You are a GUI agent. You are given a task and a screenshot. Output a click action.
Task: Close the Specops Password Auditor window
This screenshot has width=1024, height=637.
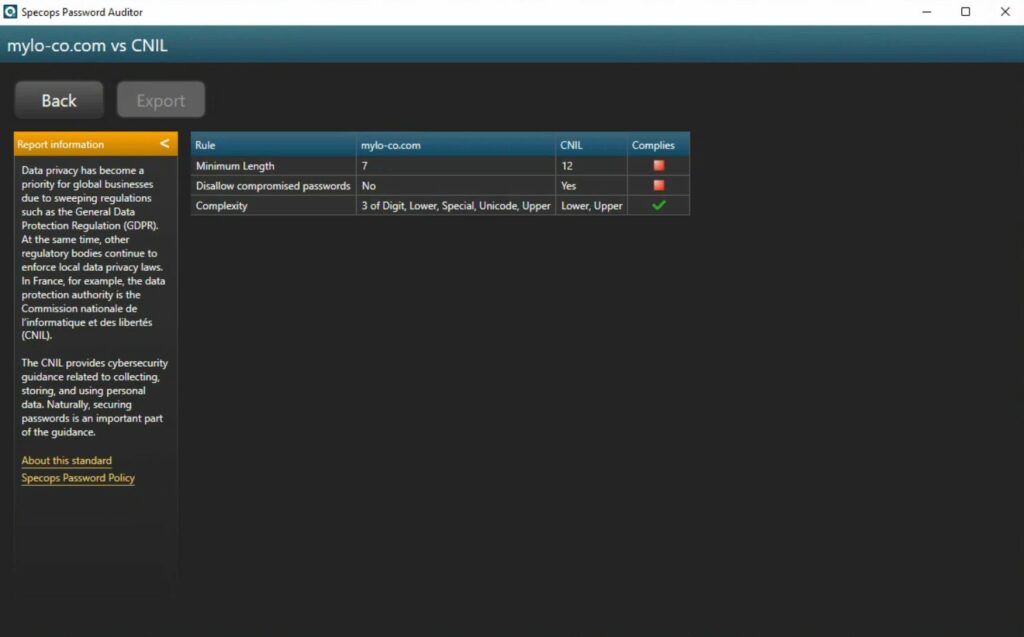tap(1005, 12)
